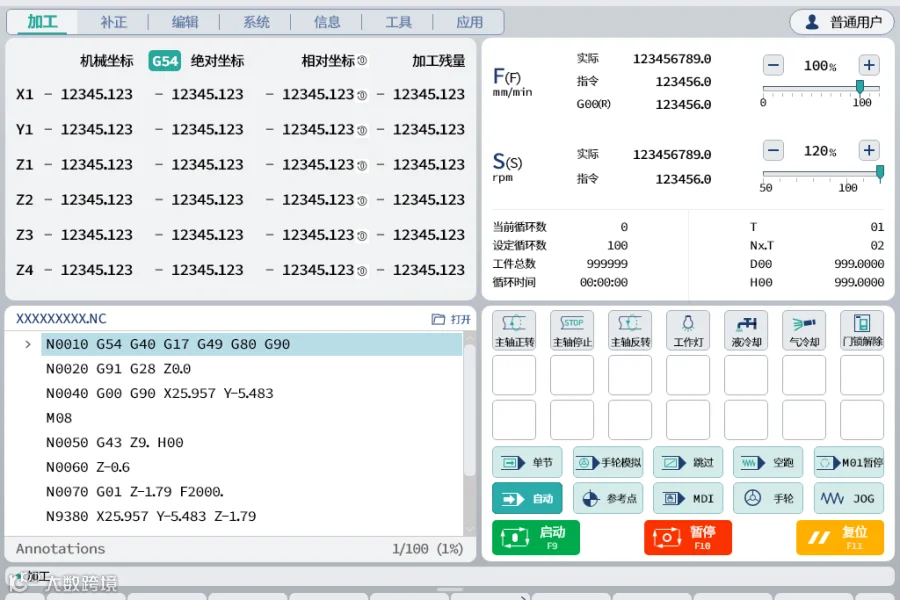
Task: Reset Z4 relative coordinate via its zero icon
Action: (362, 271)
